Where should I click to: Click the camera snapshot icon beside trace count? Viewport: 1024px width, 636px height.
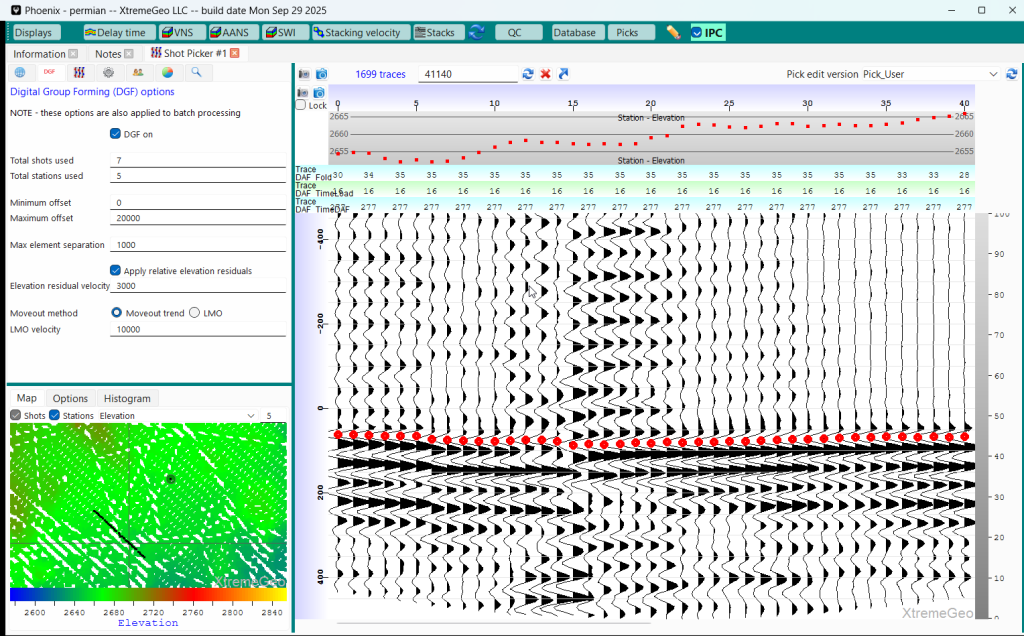pyautogui.click(x=322, y=74)
